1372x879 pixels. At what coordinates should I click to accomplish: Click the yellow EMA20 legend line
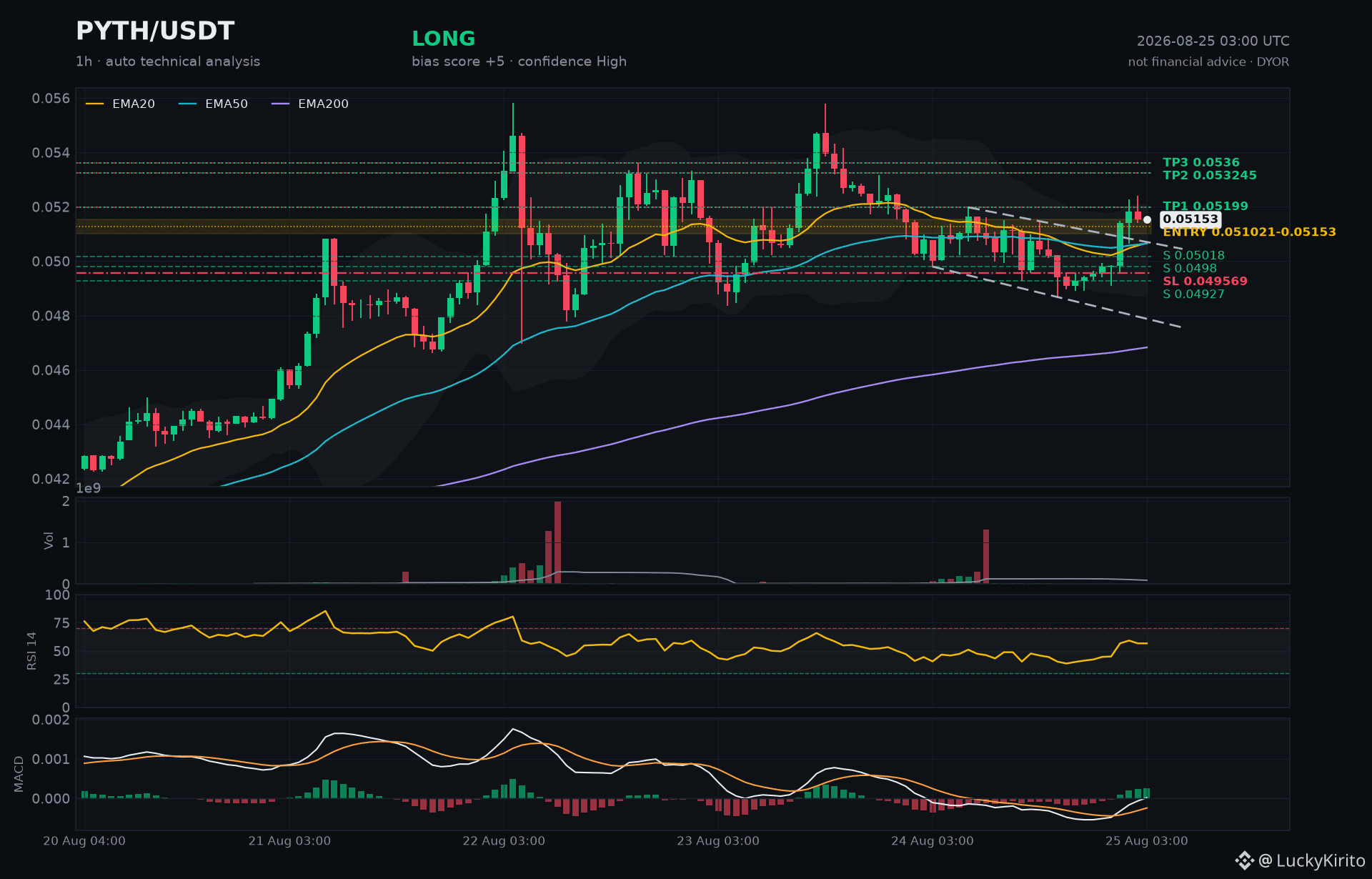click(x=94, y=104)
